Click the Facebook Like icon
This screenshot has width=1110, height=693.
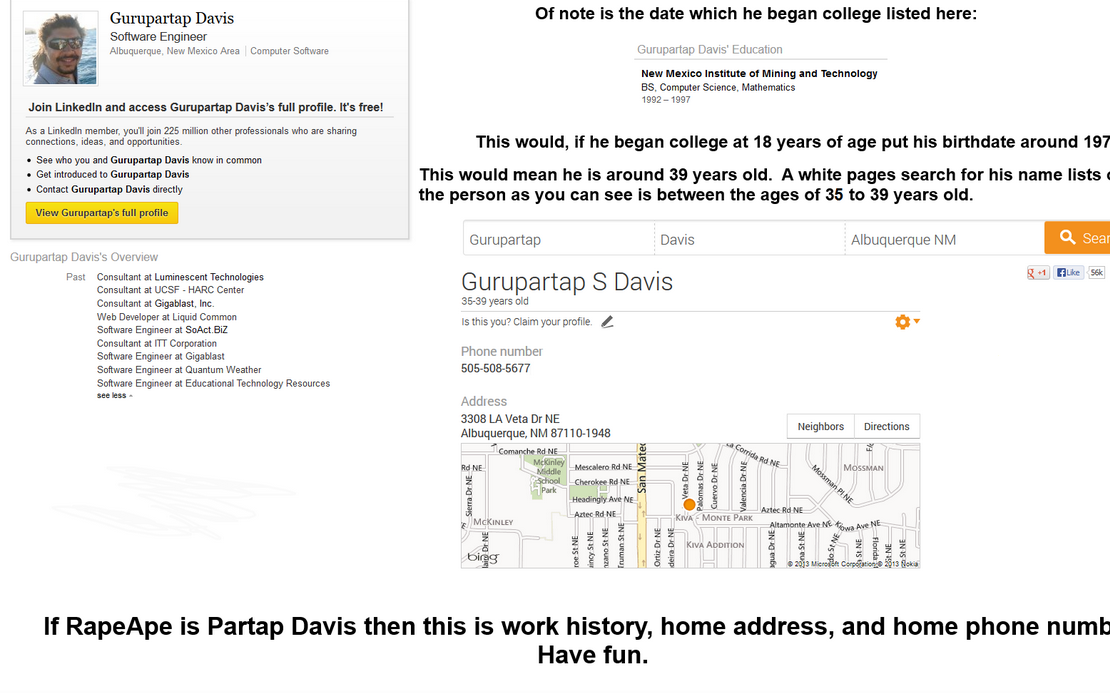click(x=1068, y=273)
